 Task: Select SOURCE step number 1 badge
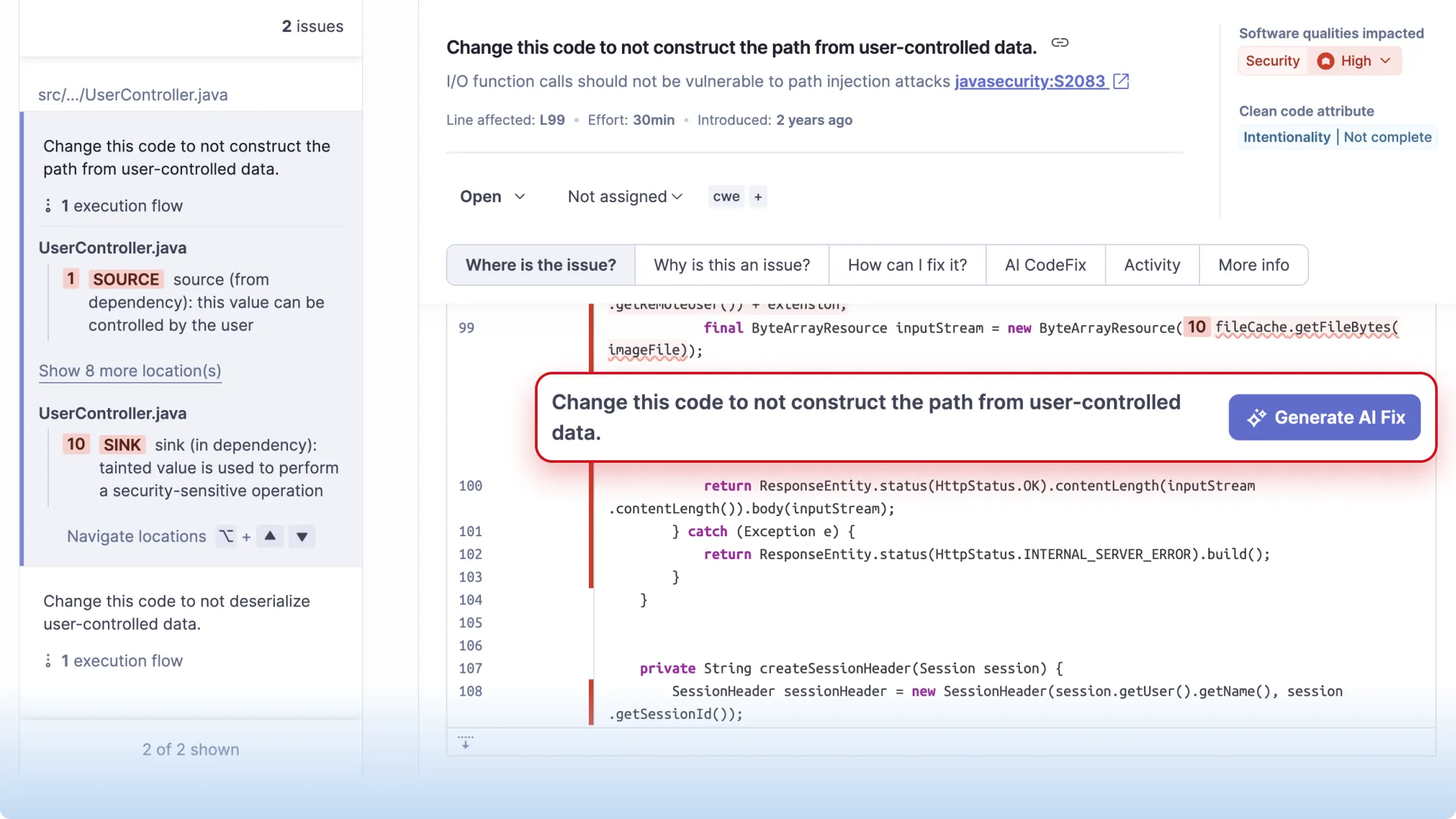(71, 279)
